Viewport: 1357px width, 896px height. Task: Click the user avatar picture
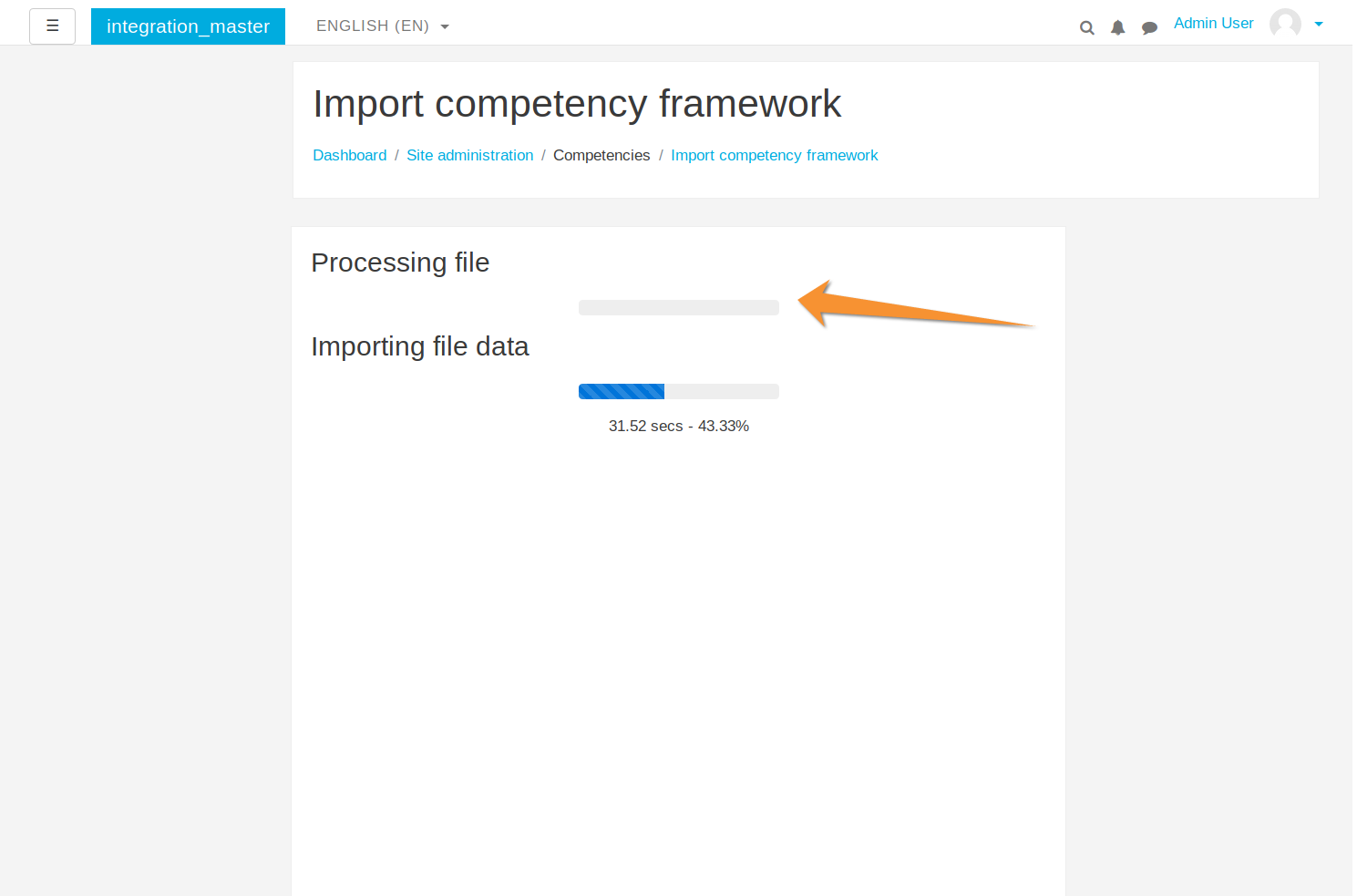[x=1285, y=24]
